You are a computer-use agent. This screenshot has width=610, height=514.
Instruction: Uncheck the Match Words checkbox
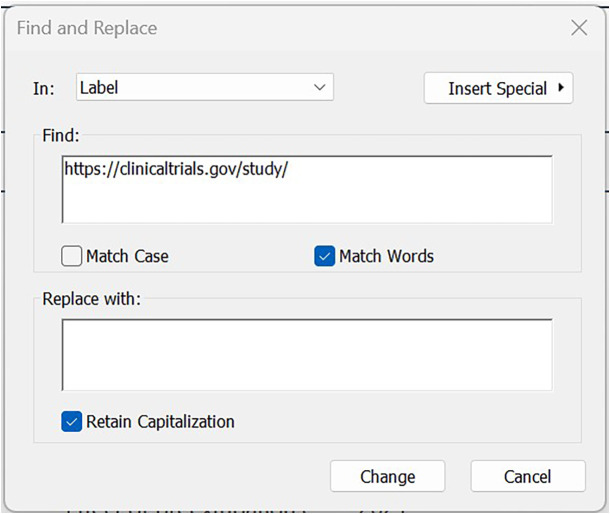(x=324, y=256)
